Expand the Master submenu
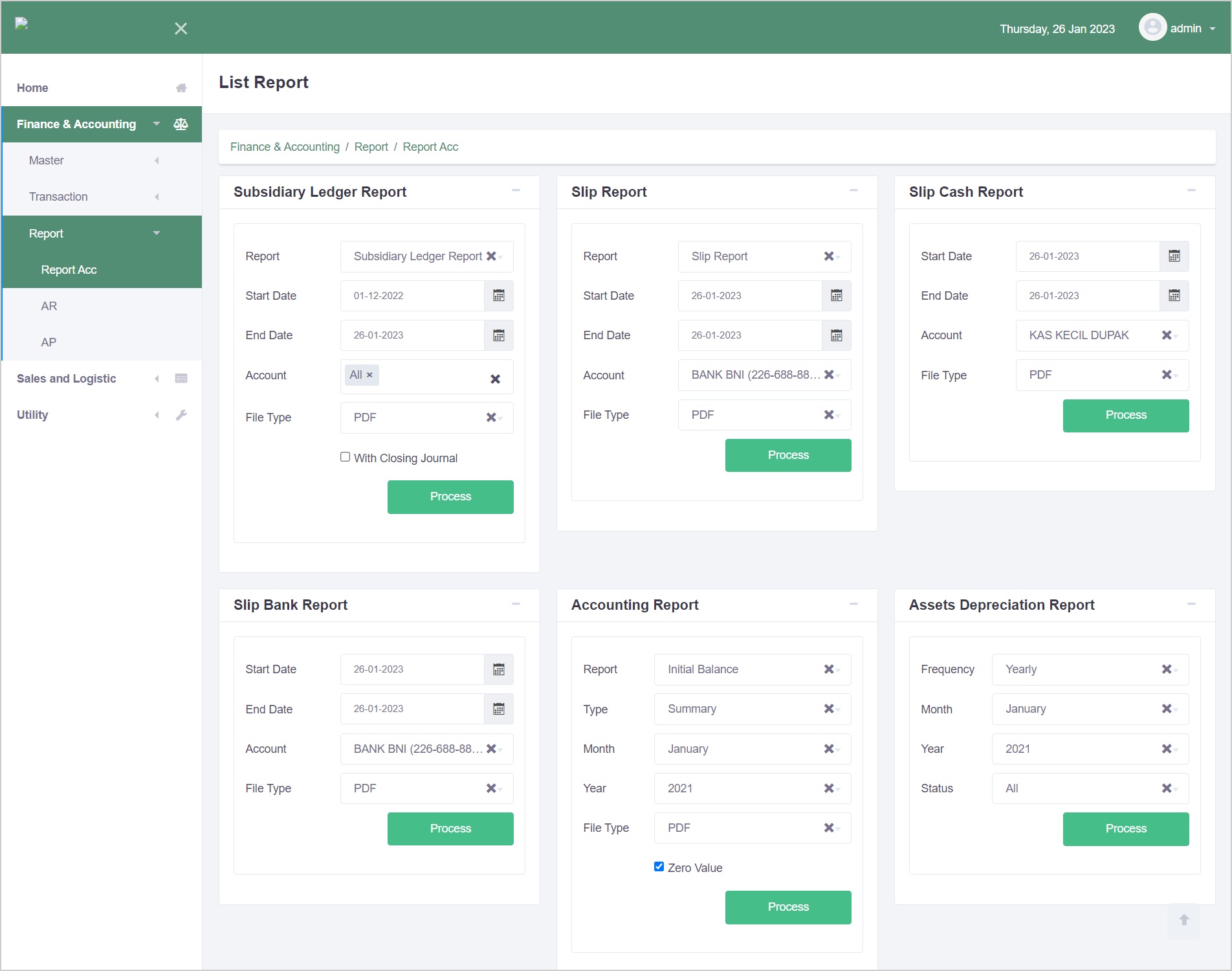This screenshot has width=1232, height=971. (x=47, y=161)
